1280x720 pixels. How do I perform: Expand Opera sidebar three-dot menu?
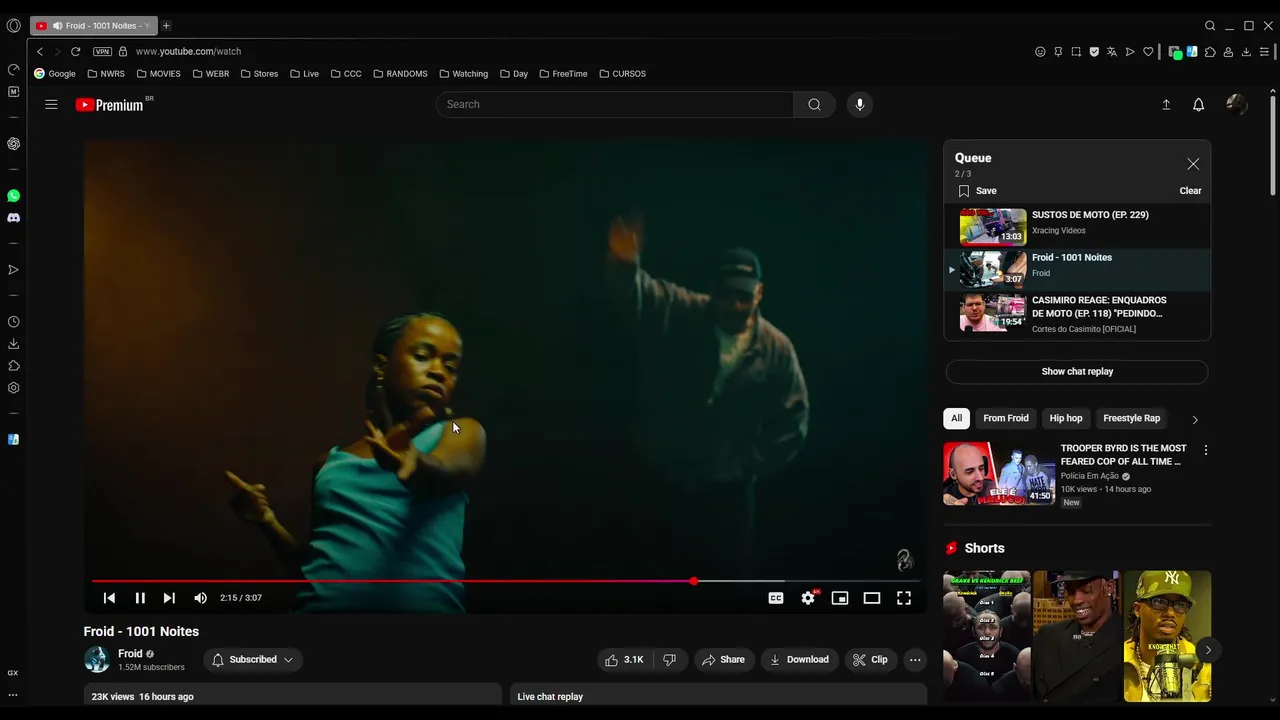(13, 695)
